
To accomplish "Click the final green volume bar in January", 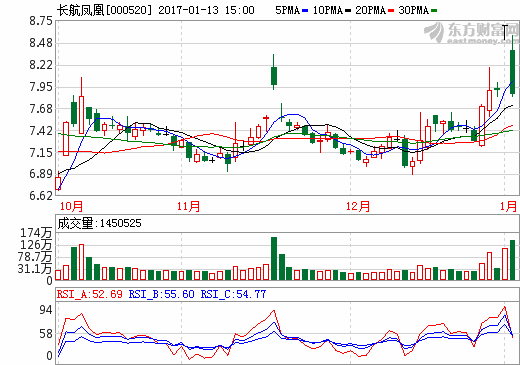I will point(513,260).
